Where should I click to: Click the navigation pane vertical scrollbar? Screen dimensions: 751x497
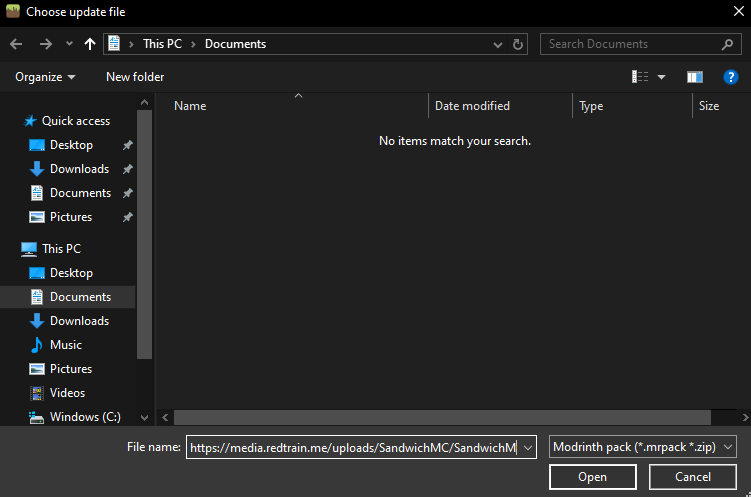144,234
